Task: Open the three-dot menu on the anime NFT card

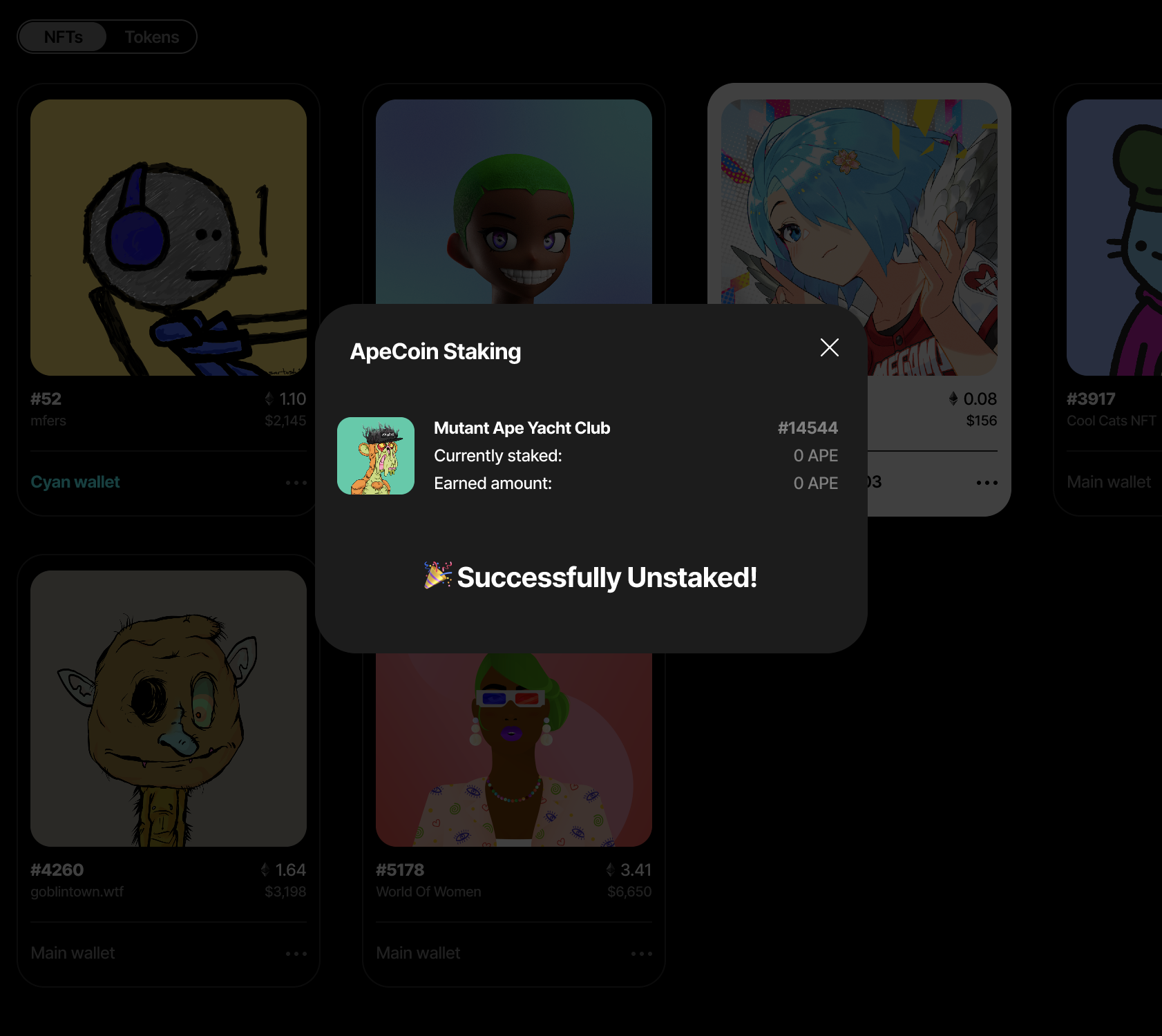Action: (987, 483)
